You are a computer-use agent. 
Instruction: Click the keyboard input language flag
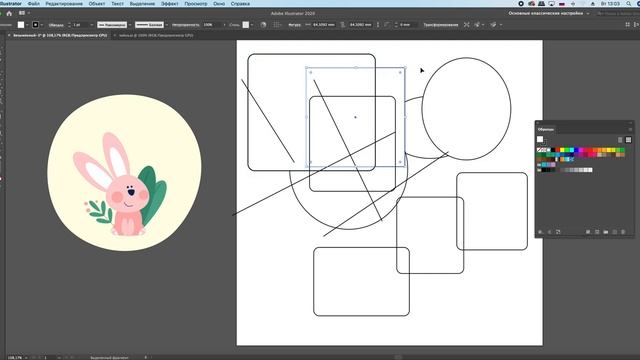coord(562,4)
